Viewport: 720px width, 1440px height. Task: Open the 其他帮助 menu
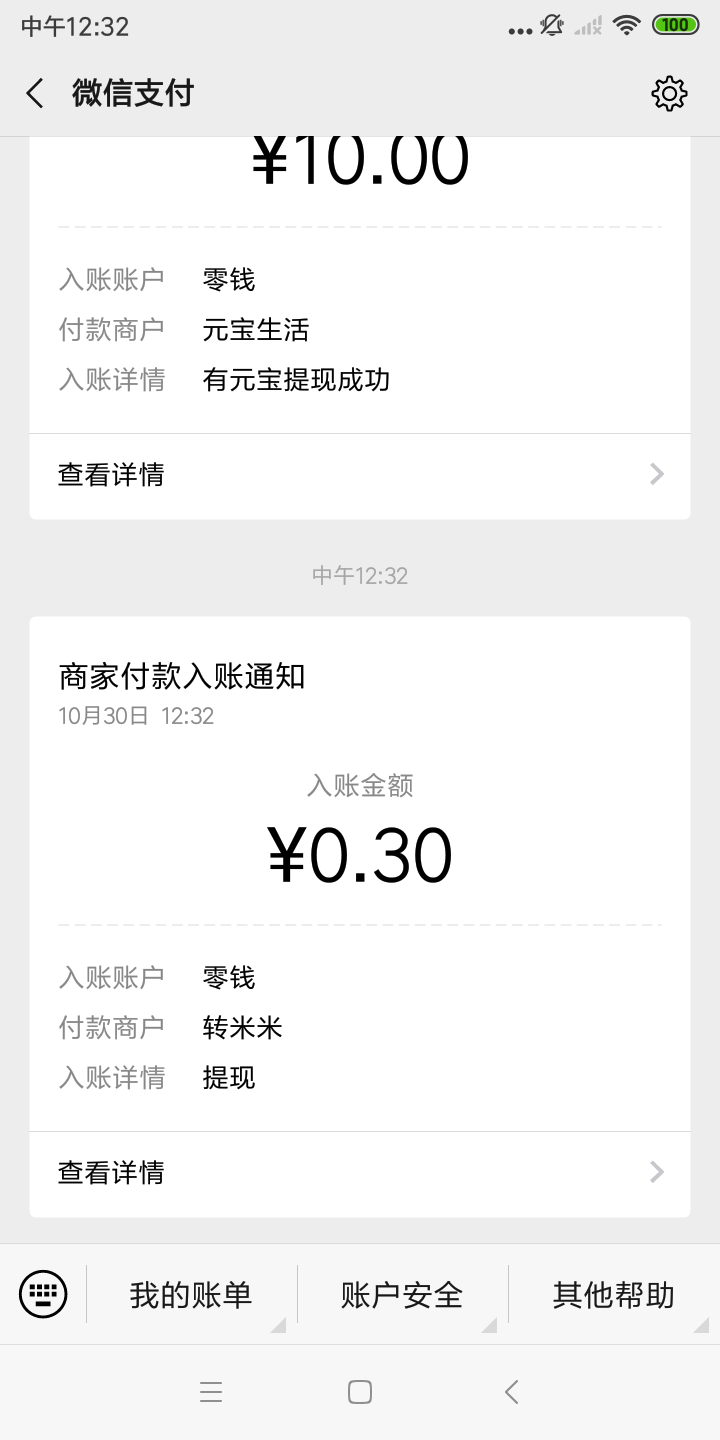pyautogui.click(x=613, y=1295)
